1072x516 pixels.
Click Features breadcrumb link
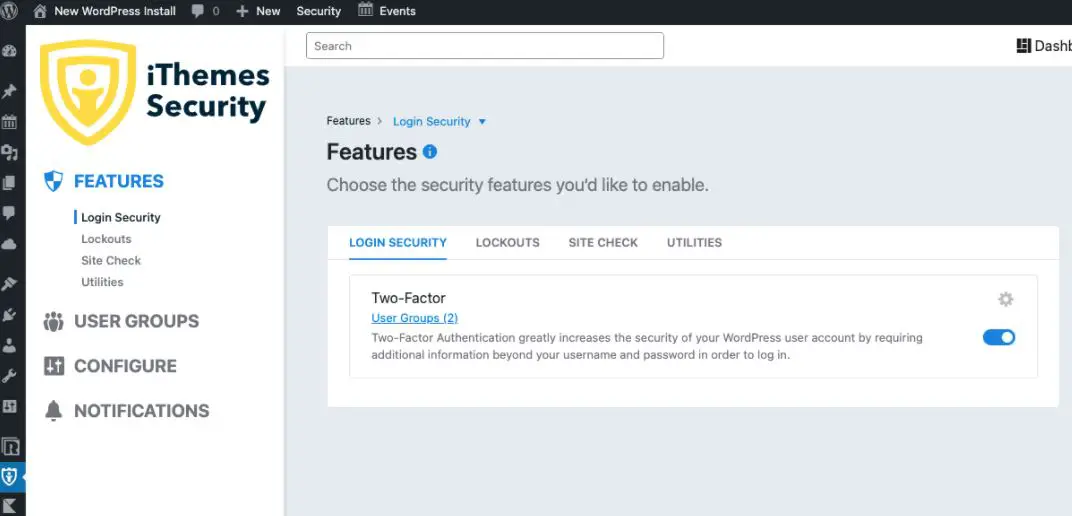click(x=348, y=121)
